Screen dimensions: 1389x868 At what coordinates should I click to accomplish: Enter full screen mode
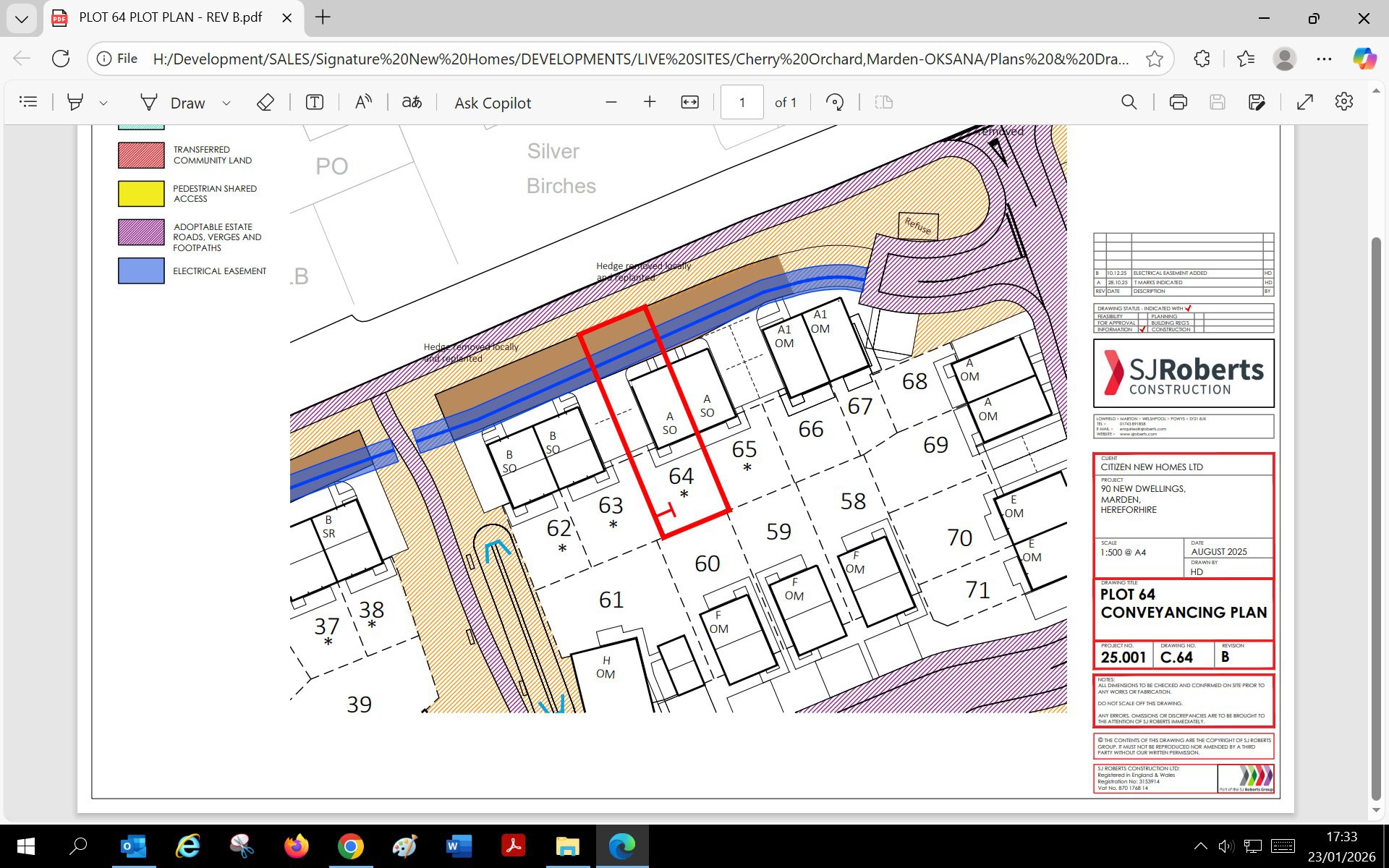[1304, 102]
